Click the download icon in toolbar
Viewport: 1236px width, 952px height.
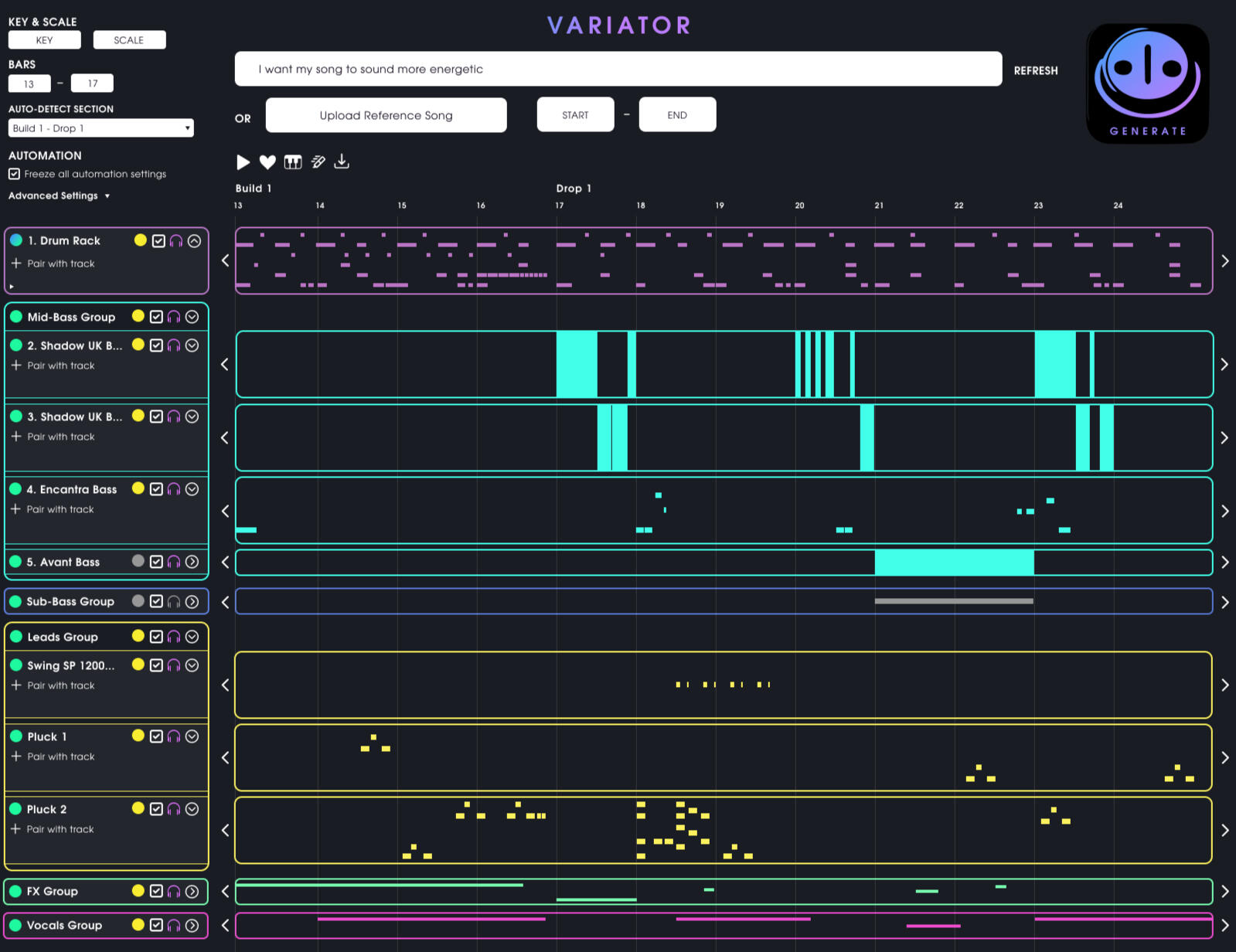[342, 161]
